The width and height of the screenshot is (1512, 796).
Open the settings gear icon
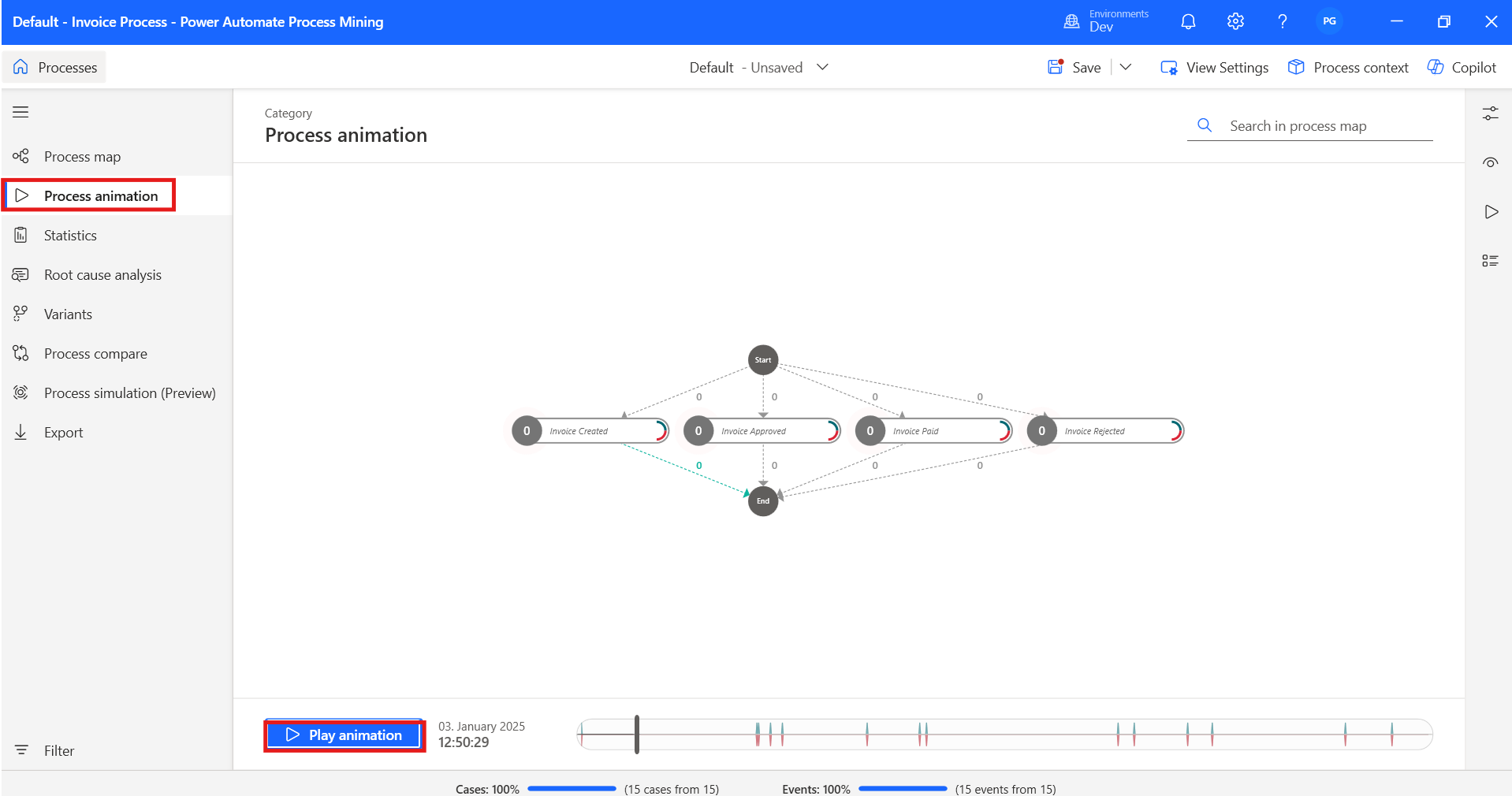[x=1235, y=21]
